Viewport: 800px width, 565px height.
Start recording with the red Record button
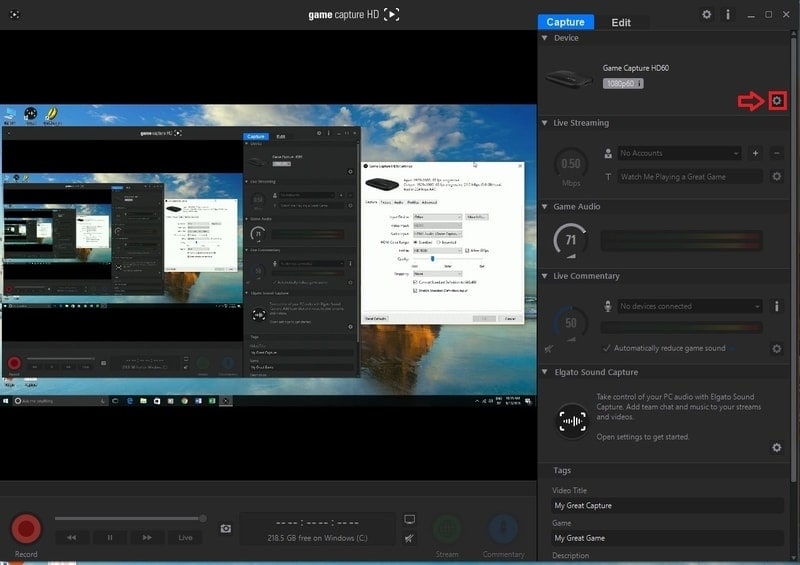coord(26,529)
